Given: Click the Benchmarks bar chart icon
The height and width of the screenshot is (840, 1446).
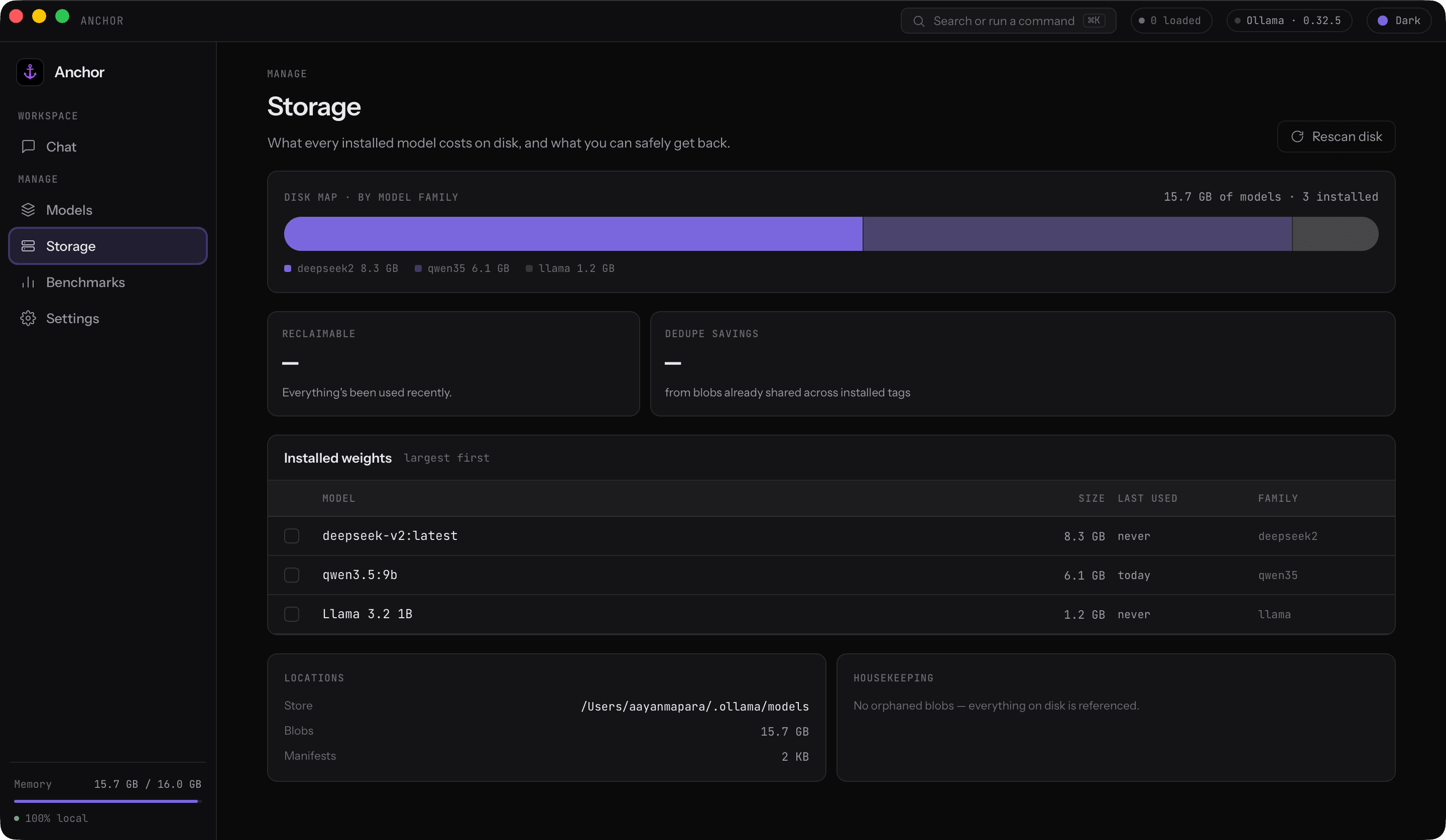Looking at the screenshot, I should click(28, 282).
